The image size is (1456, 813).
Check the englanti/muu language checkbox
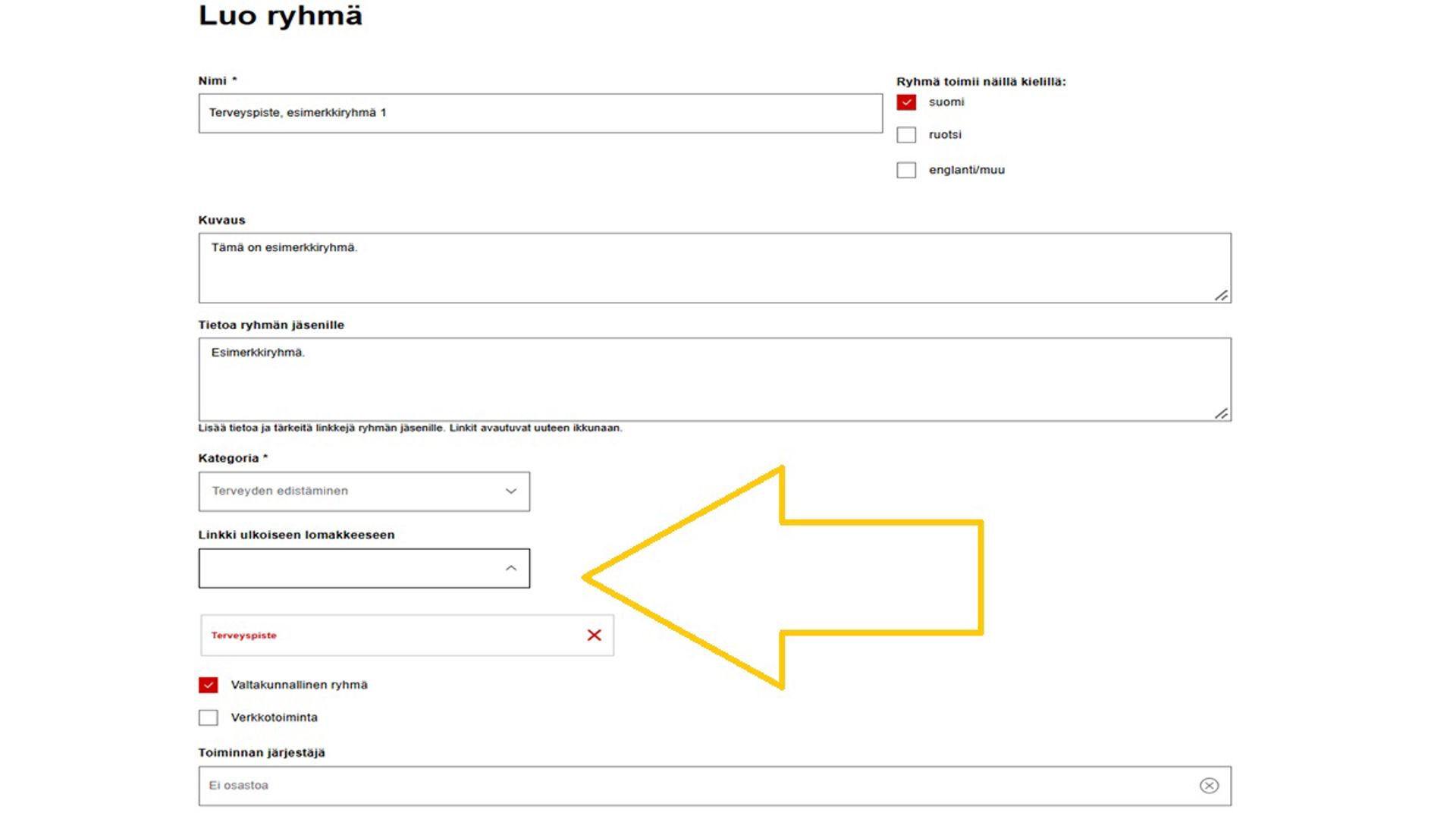906,170
